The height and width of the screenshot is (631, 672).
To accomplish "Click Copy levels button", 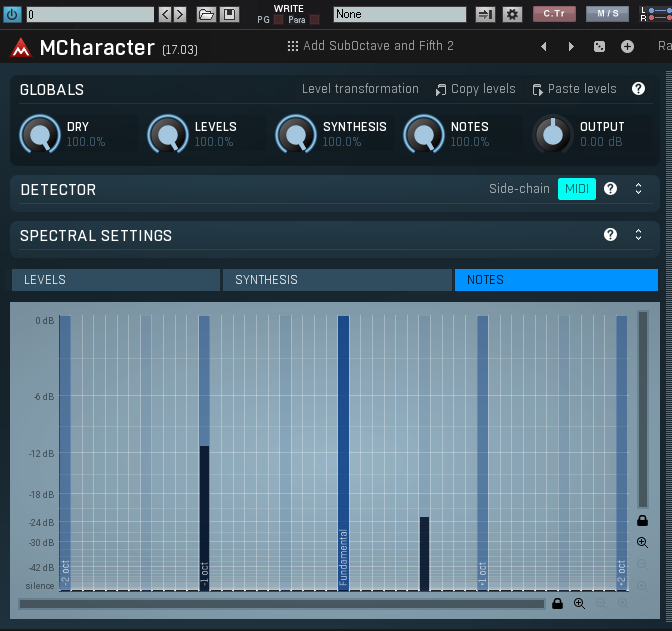I will pyautogui.click(x=476, y=89).
